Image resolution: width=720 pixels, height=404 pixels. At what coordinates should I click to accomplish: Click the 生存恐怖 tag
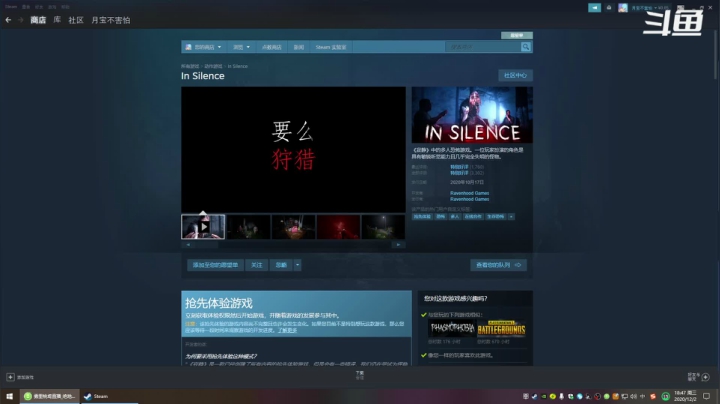[495, 217]
